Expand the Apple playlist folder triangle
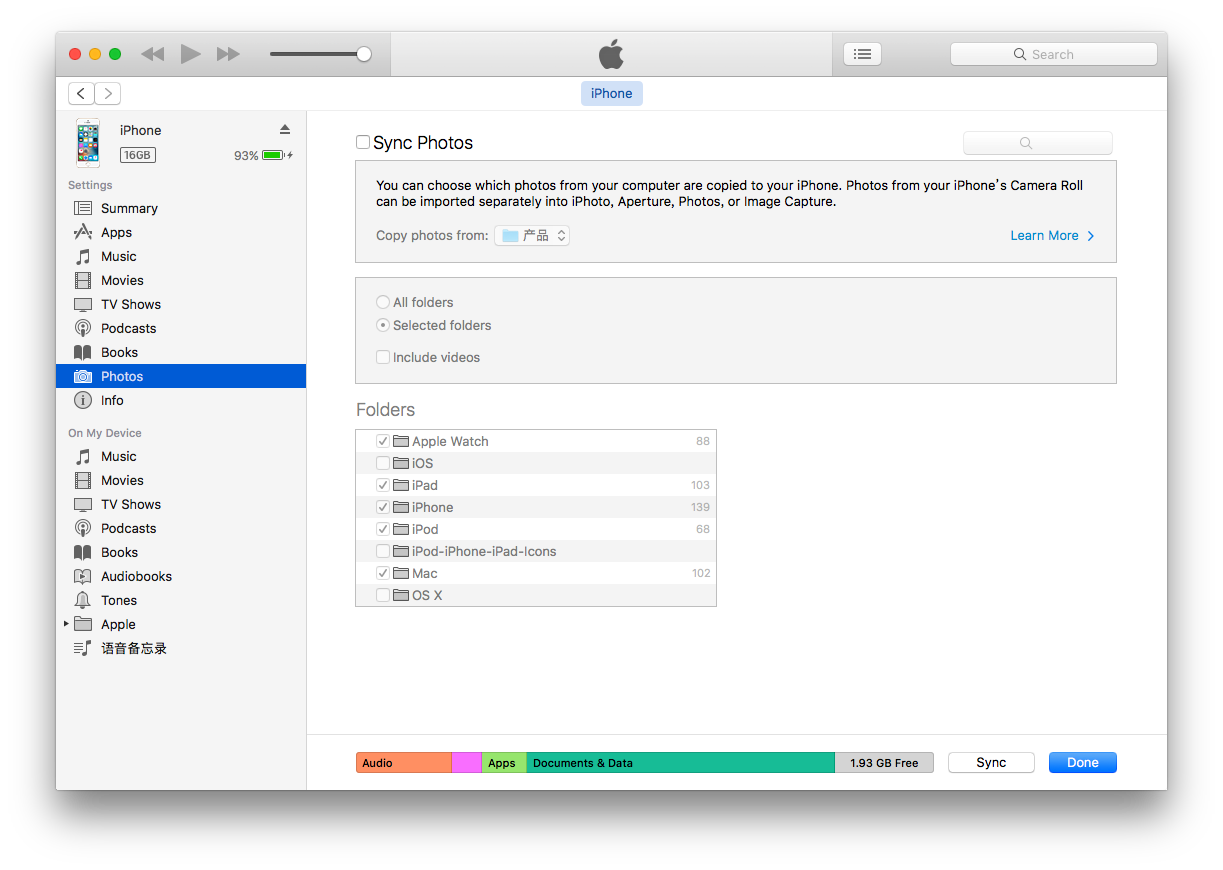Image resolution: width=1223 pixels, height=870 pixels. click(67, 624)
